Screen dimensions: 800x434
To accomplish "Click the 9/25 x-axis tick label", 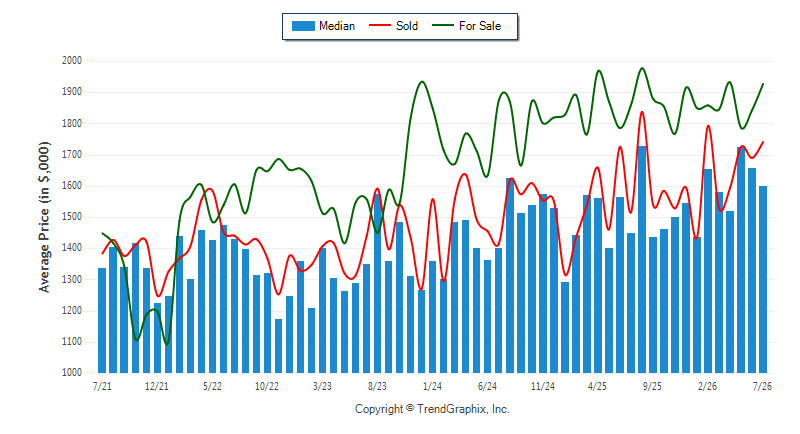I will (x=652, y=386).
